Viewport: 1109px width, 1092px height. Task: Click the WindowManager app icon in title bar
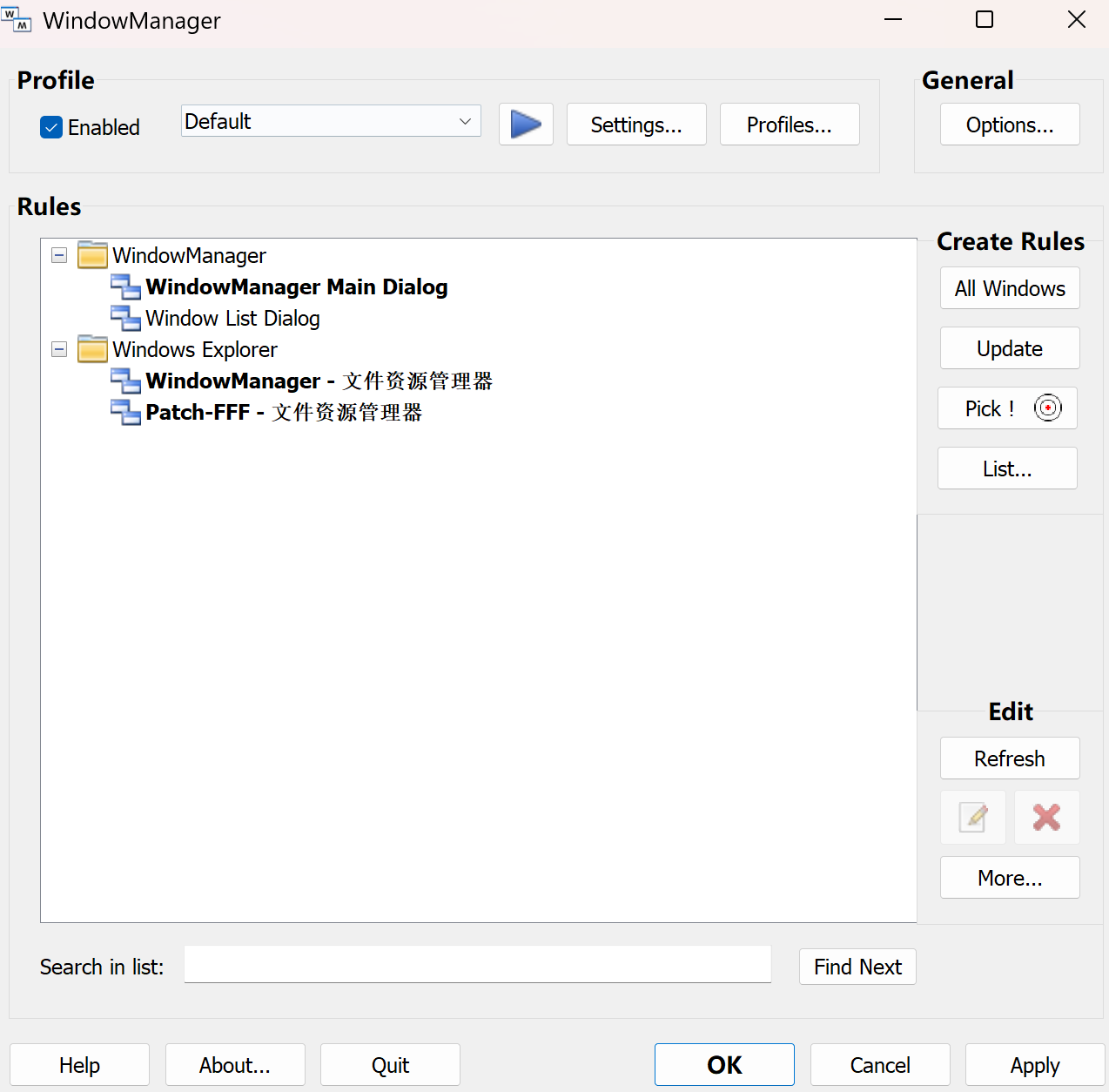(x=17, y=20)
